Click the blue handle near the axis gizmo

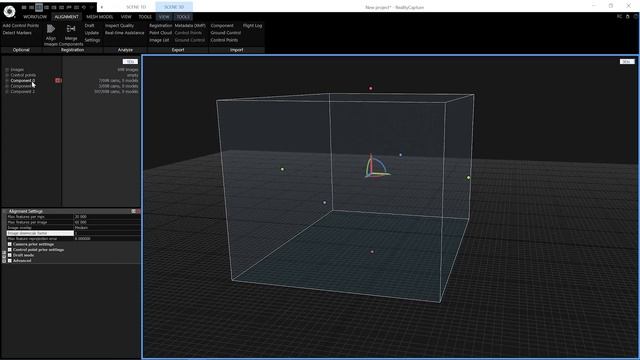pyautogui.click(x=400, y=155)
